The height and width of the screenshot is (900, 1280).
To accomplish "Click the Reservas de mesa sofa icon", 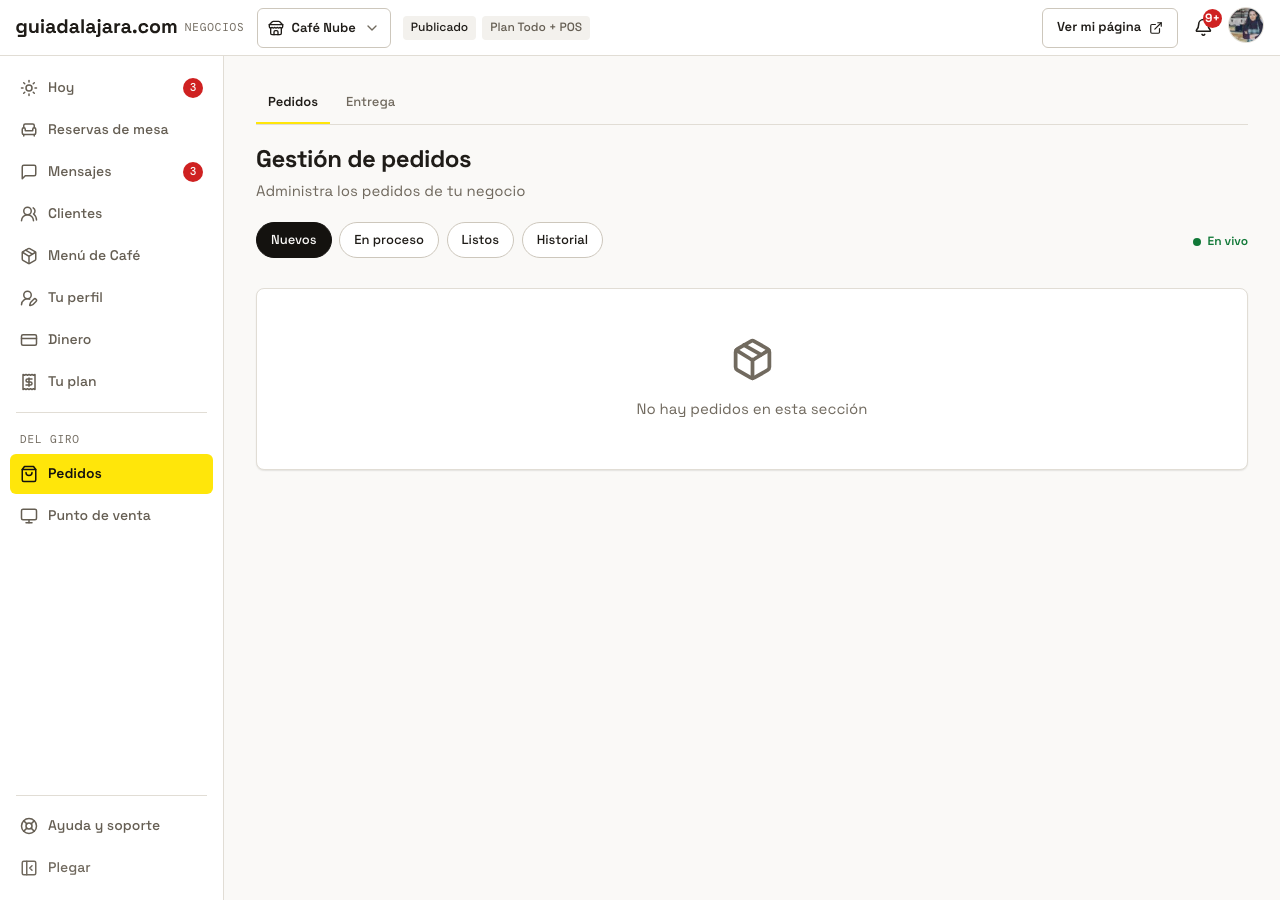I will (29, 130).
